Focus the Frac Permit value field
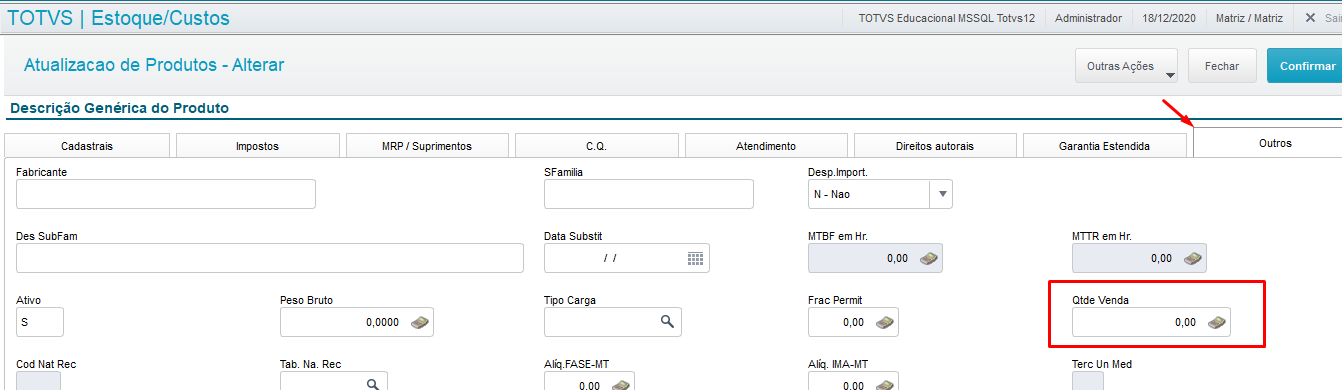Image resolution: width=1342 pixels, height=390 pixels. pyautogui.click(x=853, y=322)
